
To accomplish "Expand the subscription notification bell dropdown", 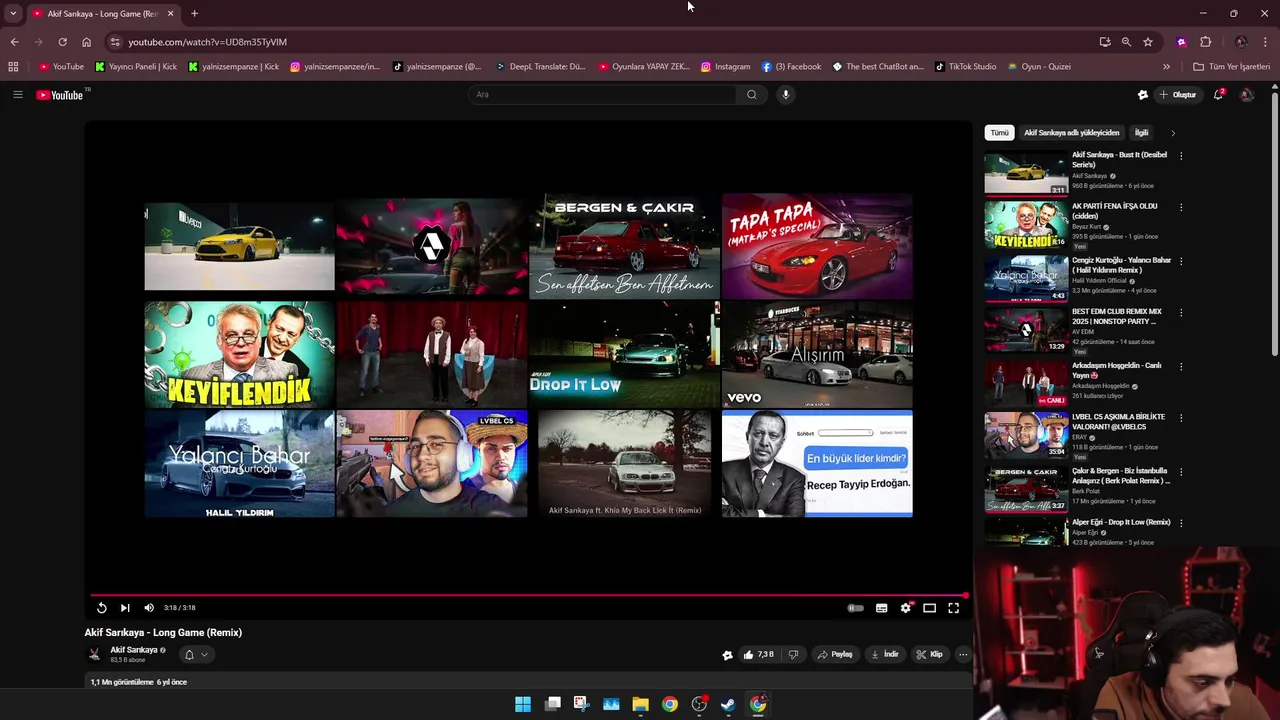I will tap(196, 655).
